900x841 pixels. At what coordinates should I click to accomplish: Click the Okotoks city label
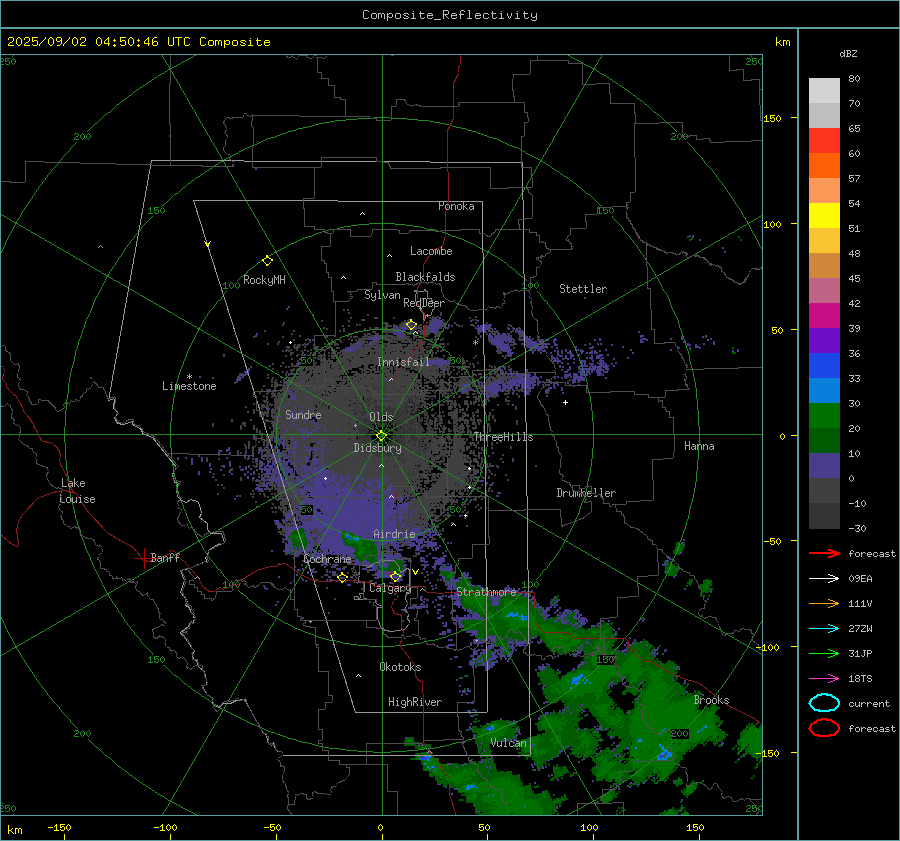point(400,666)
